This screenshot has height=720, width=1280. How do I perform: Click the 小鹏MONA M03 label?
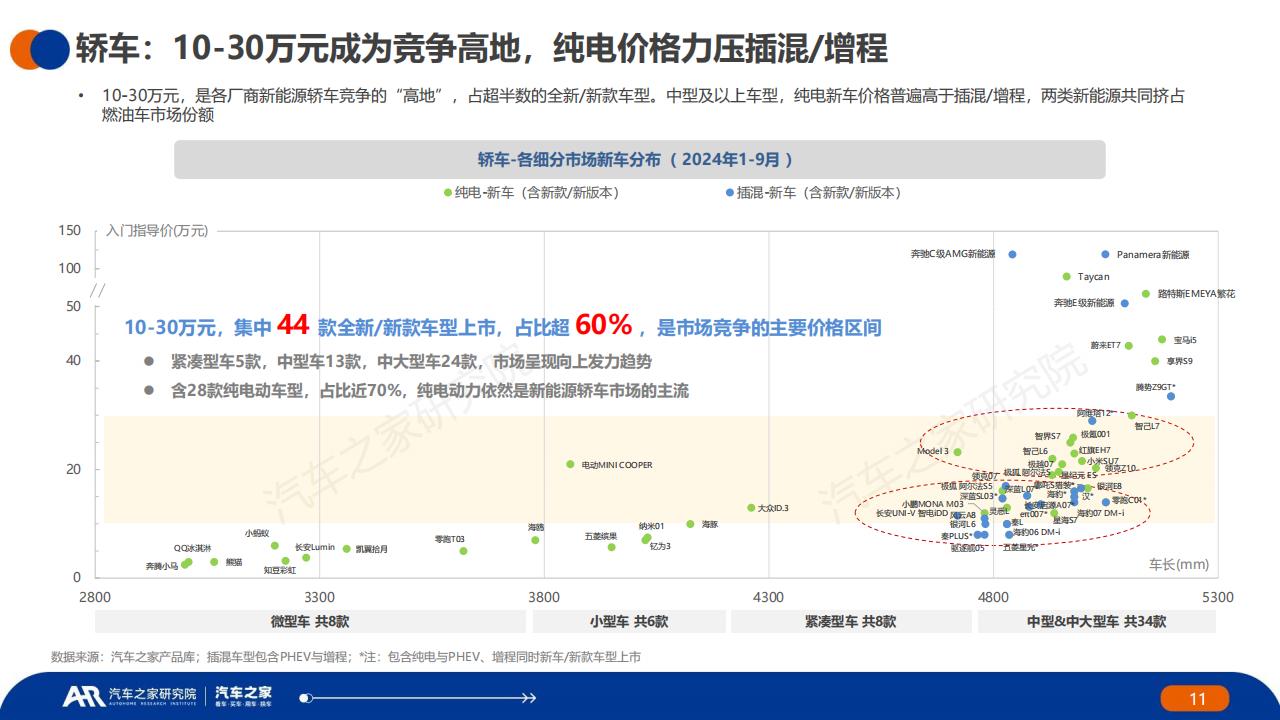[x=932, y=504]
